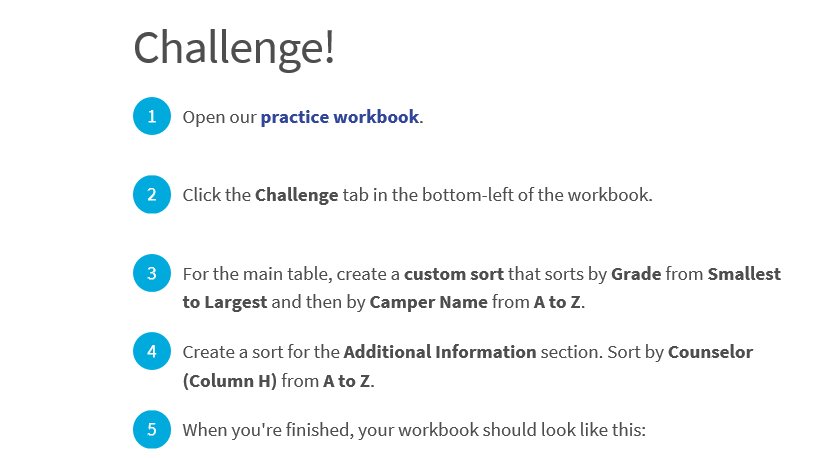Click the bold 'Grade' word in step 3
This screenshot has width=831, height=458.
[636, 274]
